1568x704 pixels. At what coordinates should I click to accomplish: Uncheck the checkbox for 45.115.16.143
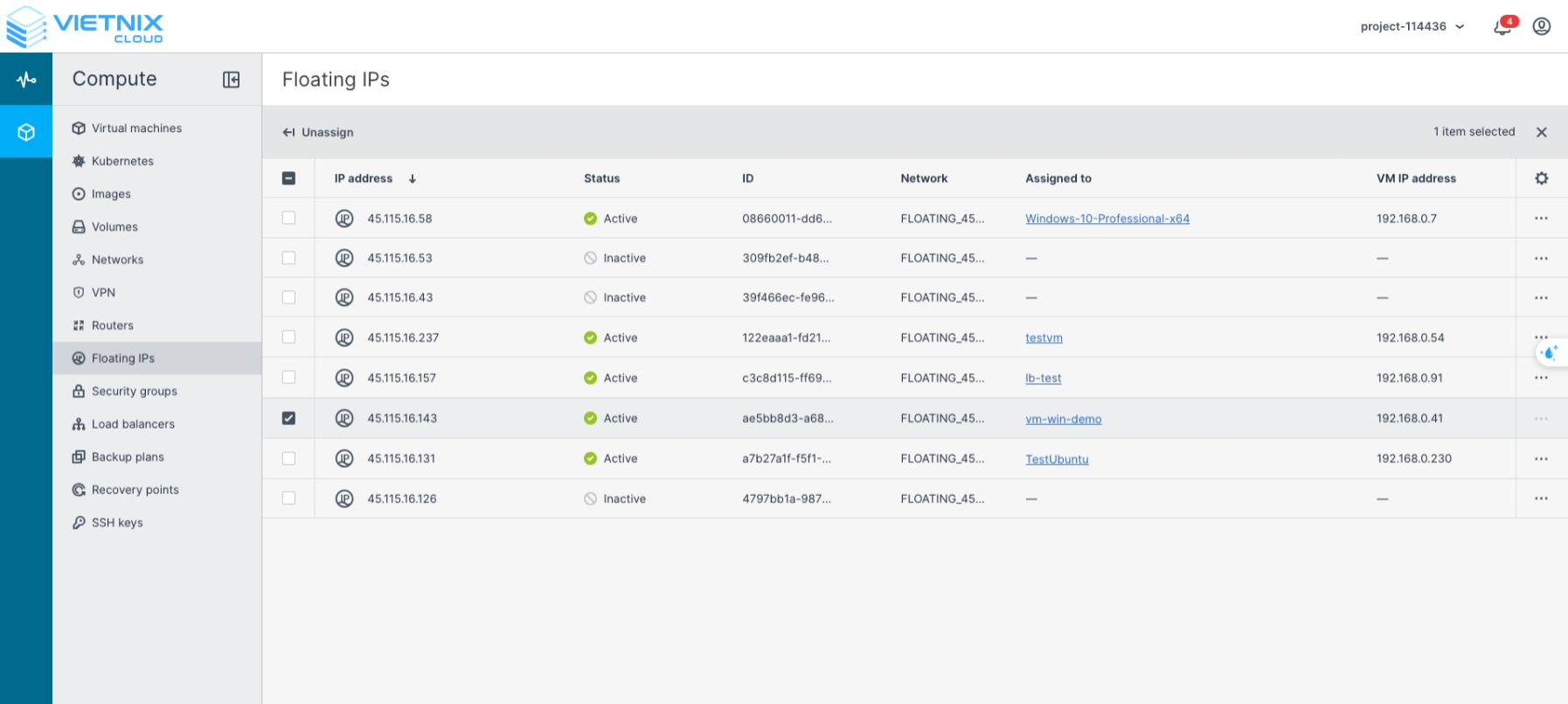coord(288,418)
